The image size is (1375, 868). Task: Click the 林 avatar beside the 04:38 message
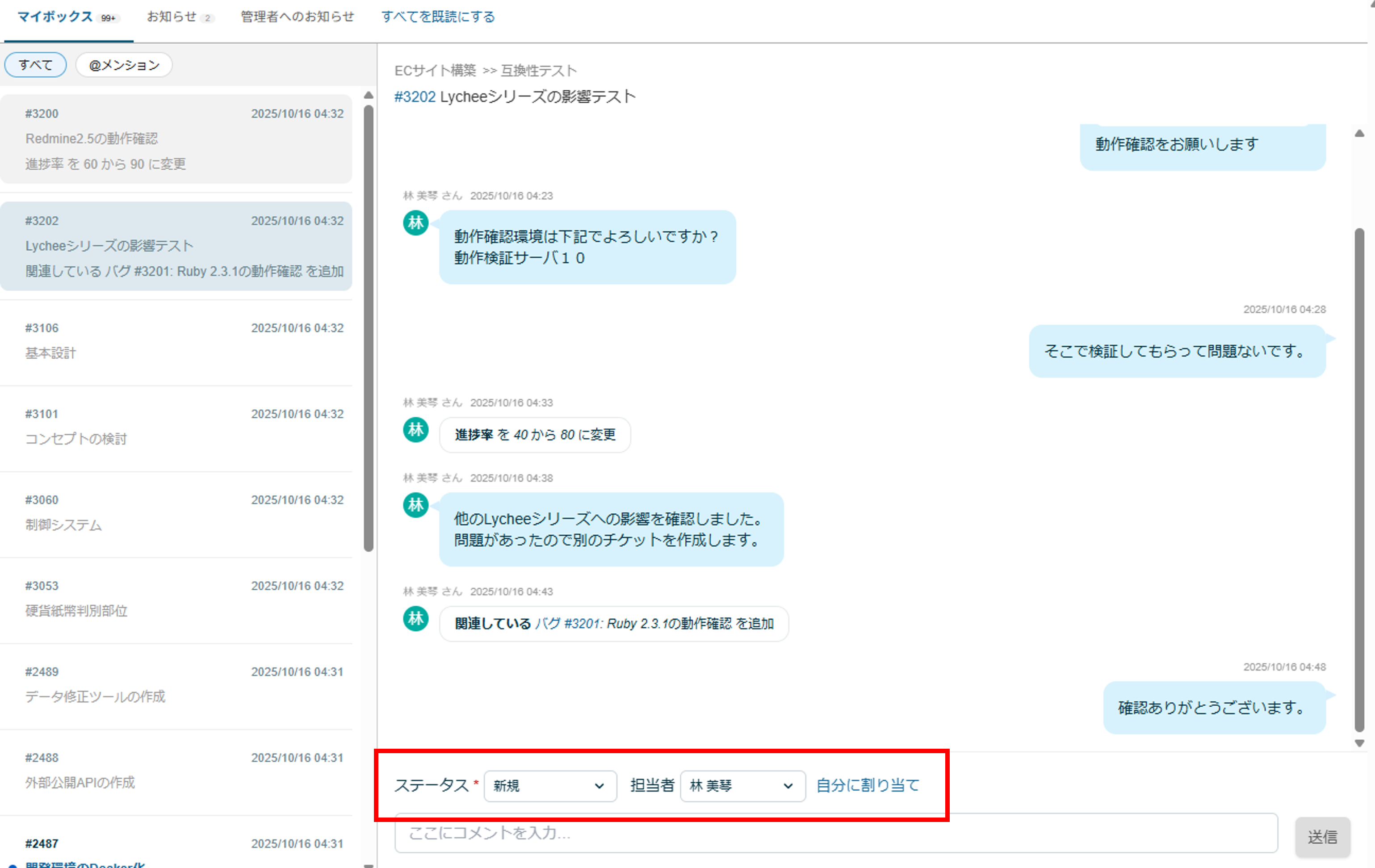[416, 505]
